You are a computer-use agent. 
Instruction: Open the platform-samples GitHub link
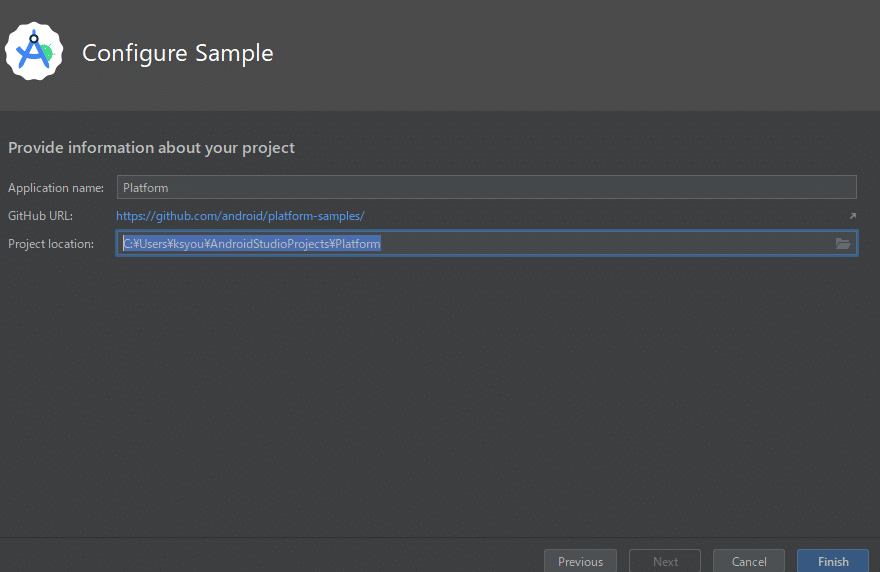pos(240,216)
